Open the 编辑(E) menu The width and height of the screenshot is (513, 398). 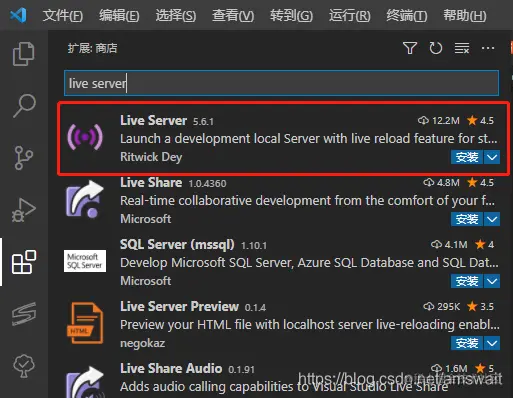click(x=119, y=15)
